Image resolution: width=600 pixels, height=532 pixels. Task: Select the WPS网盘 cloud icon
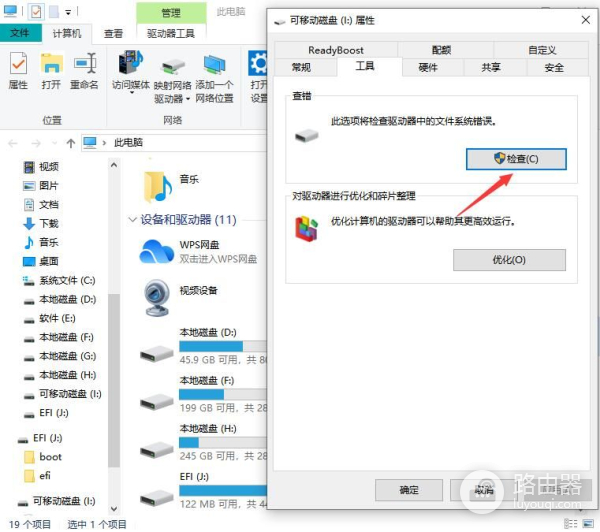(x=156, y=252)
